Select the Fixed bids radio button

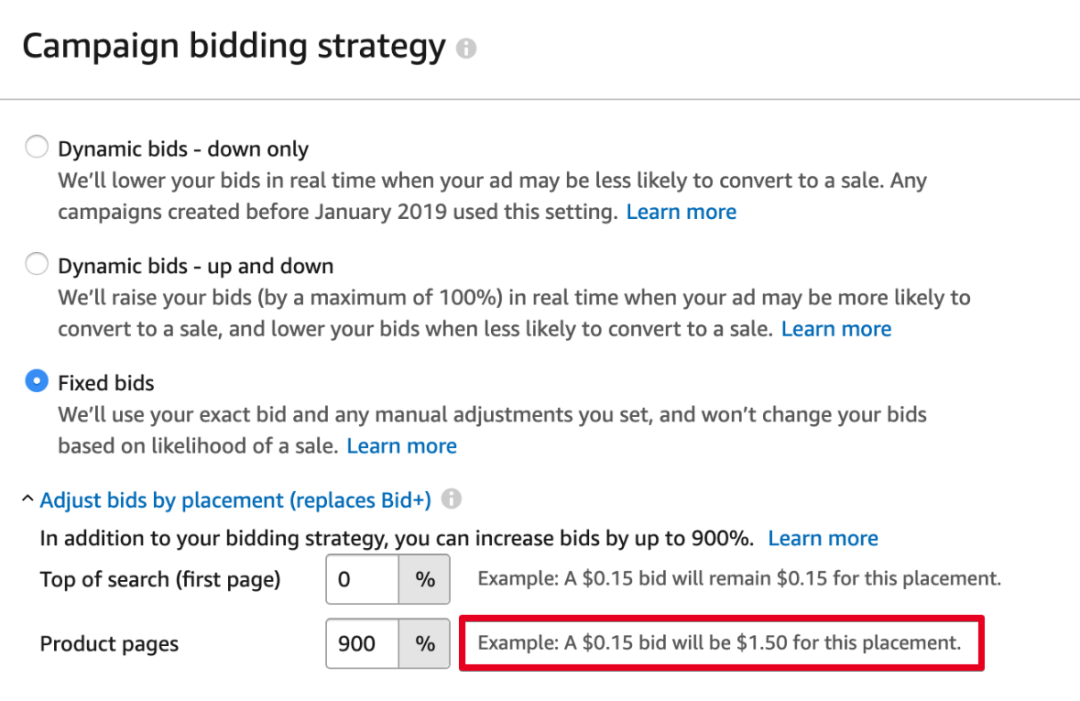pos(37,381)
